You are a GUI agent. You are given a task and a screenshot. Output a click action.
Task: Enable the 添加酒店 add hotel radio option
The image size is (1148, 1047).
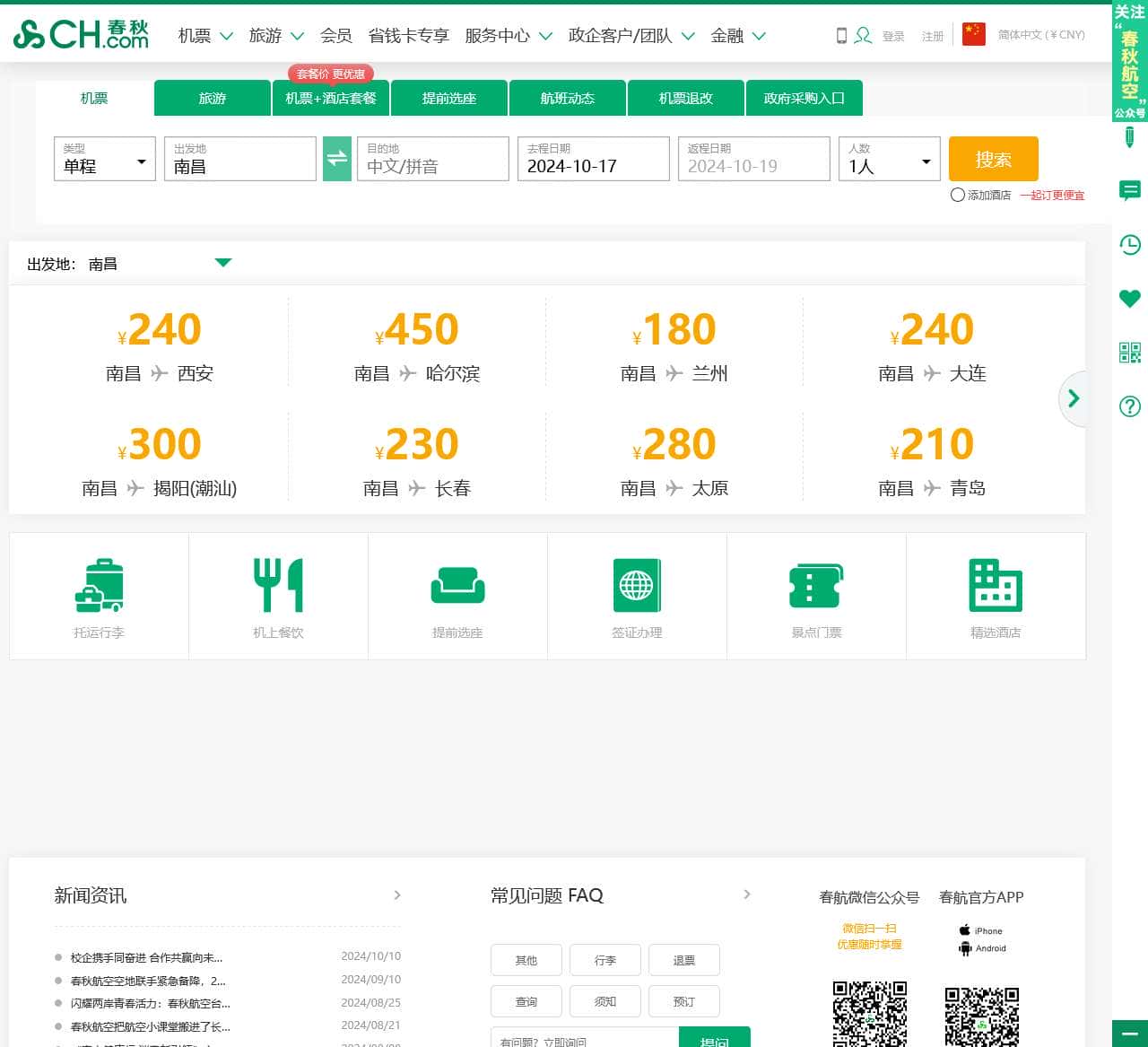click(958, 195)
